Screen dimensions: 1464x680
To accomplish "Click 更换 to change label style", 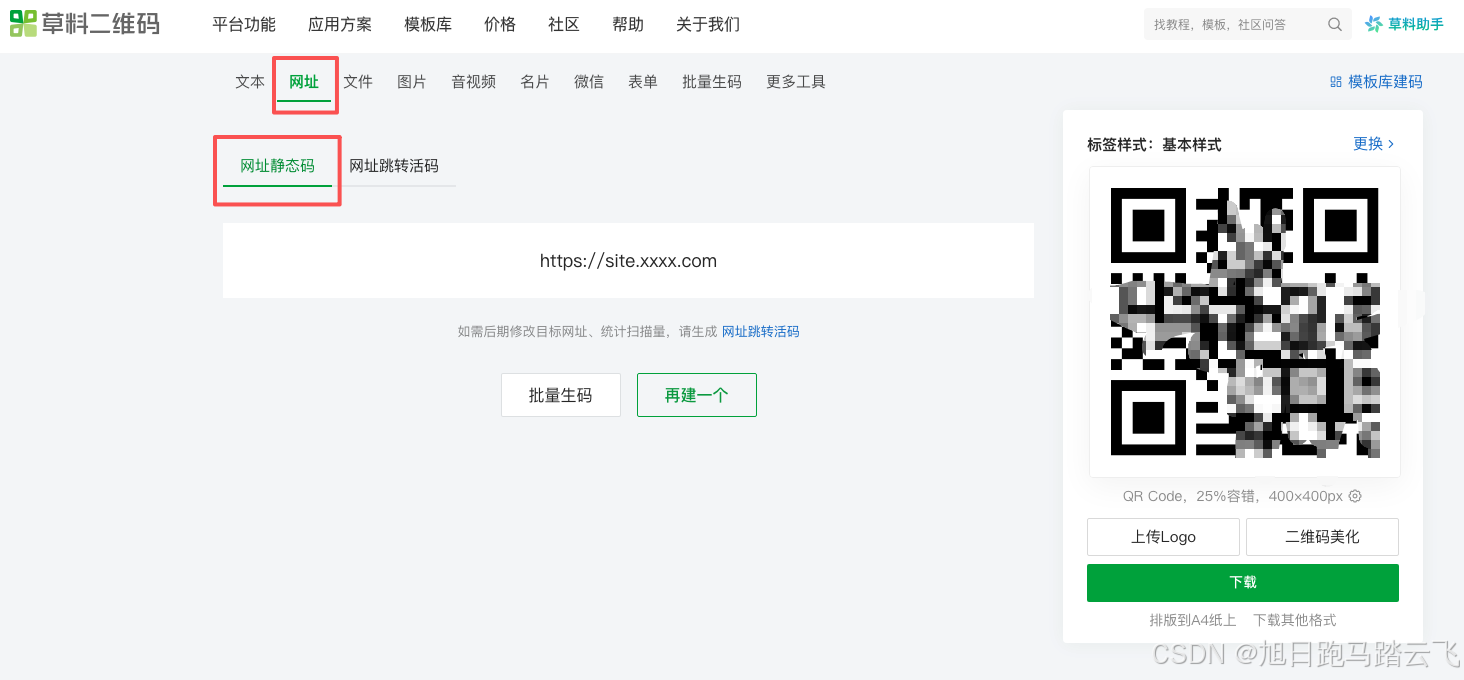I will (x=1374, y=144).
